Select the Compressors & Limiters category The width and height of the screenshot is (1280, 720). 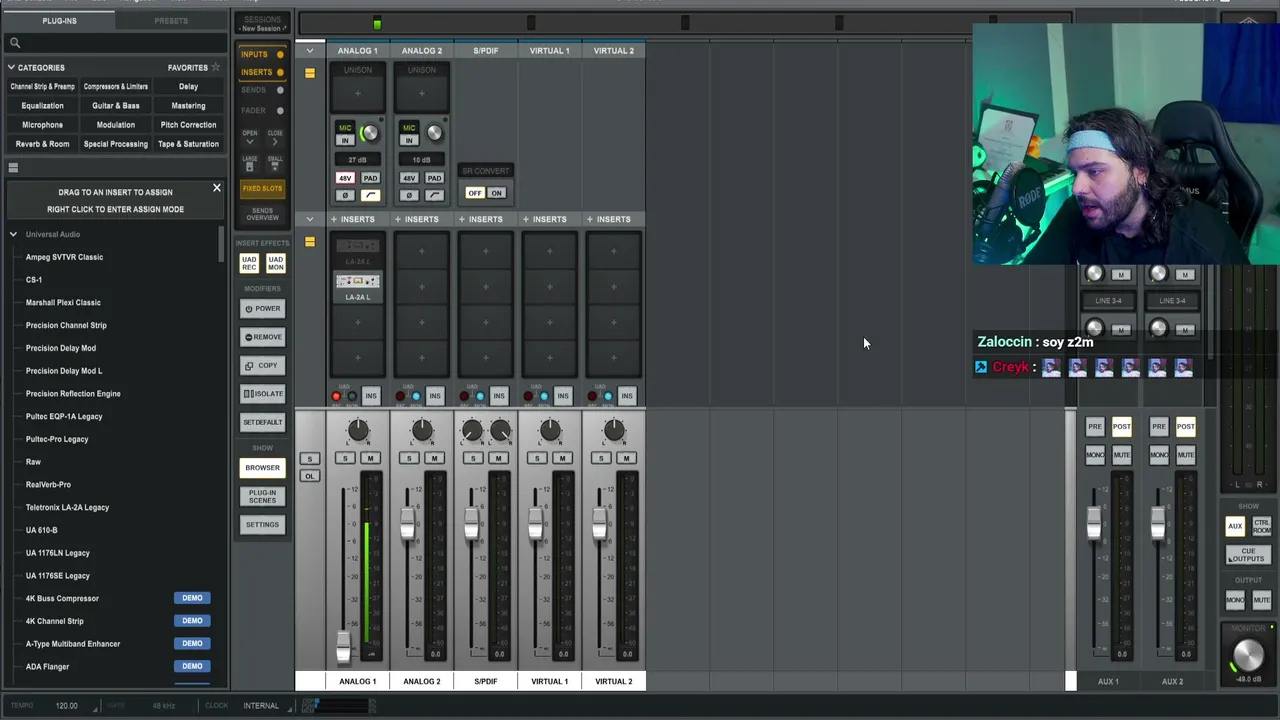coord(115,87)
